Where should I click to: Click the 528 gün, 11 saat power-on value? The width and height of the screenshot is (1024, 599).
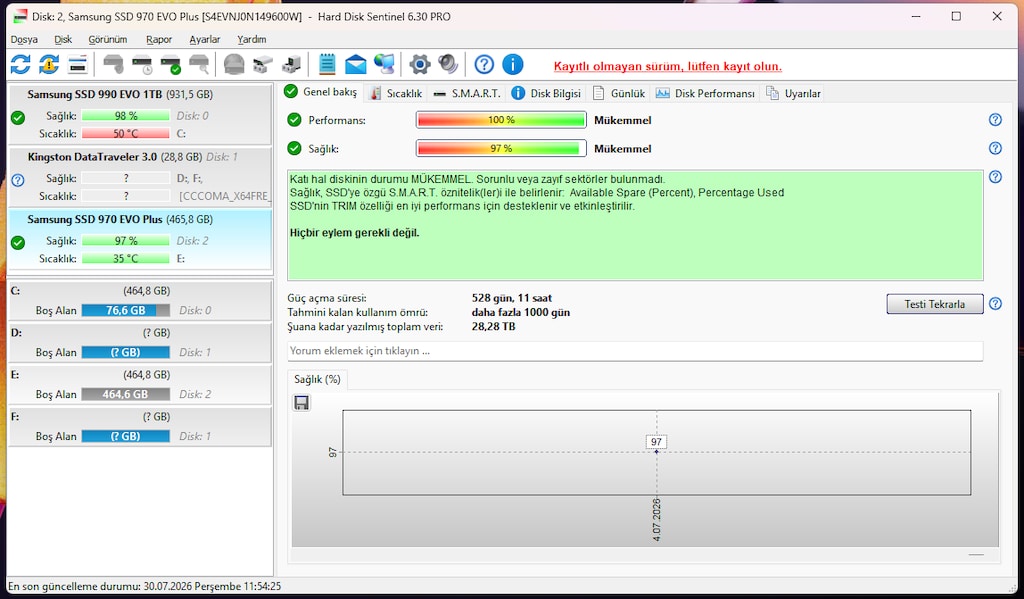(511, 298)
